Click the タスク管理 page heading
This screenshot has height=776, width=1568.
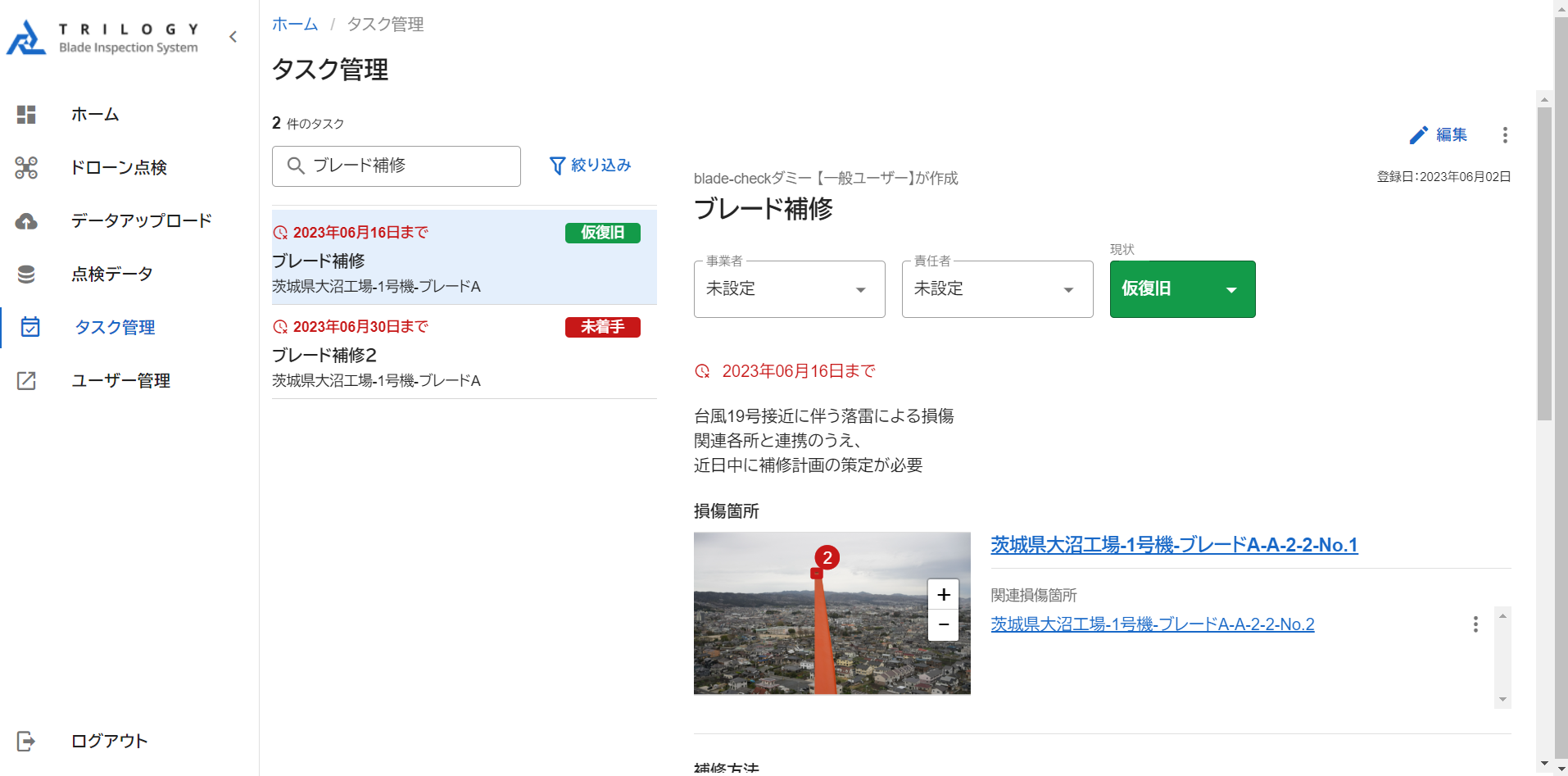point(330,70)
